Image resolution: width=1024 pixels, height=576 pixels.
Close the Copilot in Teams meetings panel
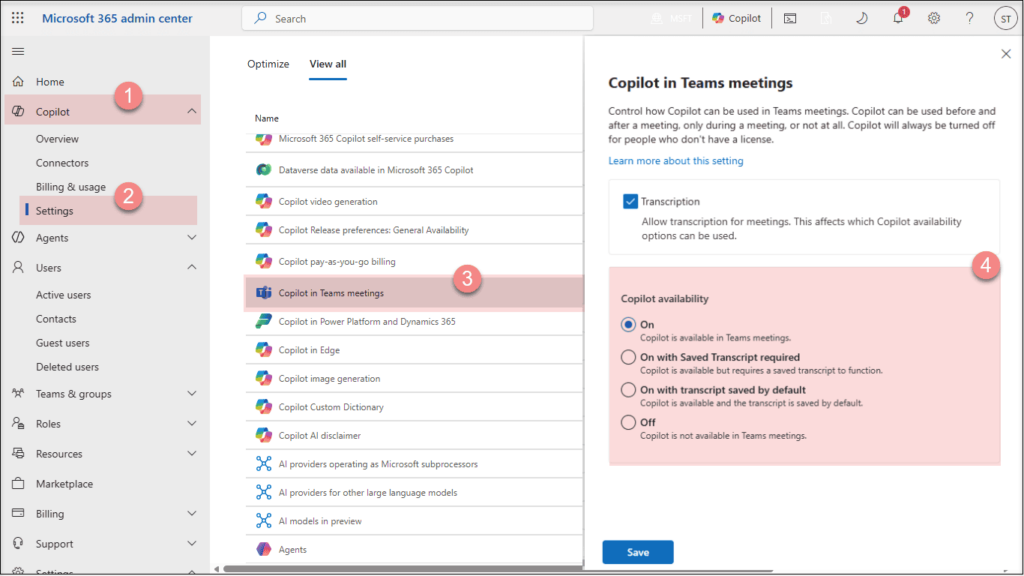coord(1006,54)
